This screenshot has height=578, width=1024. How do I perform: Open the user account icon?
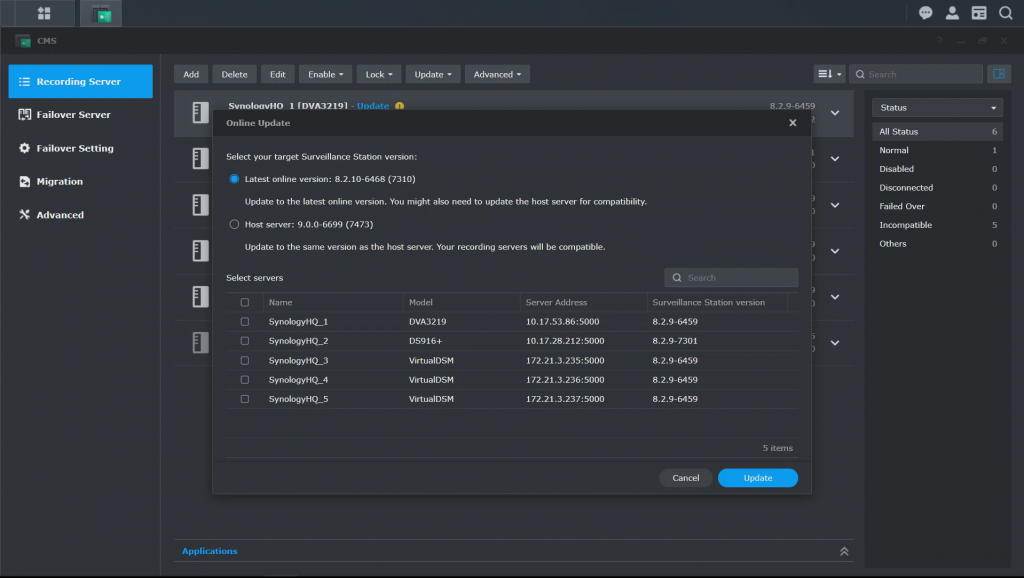[952, 13]
